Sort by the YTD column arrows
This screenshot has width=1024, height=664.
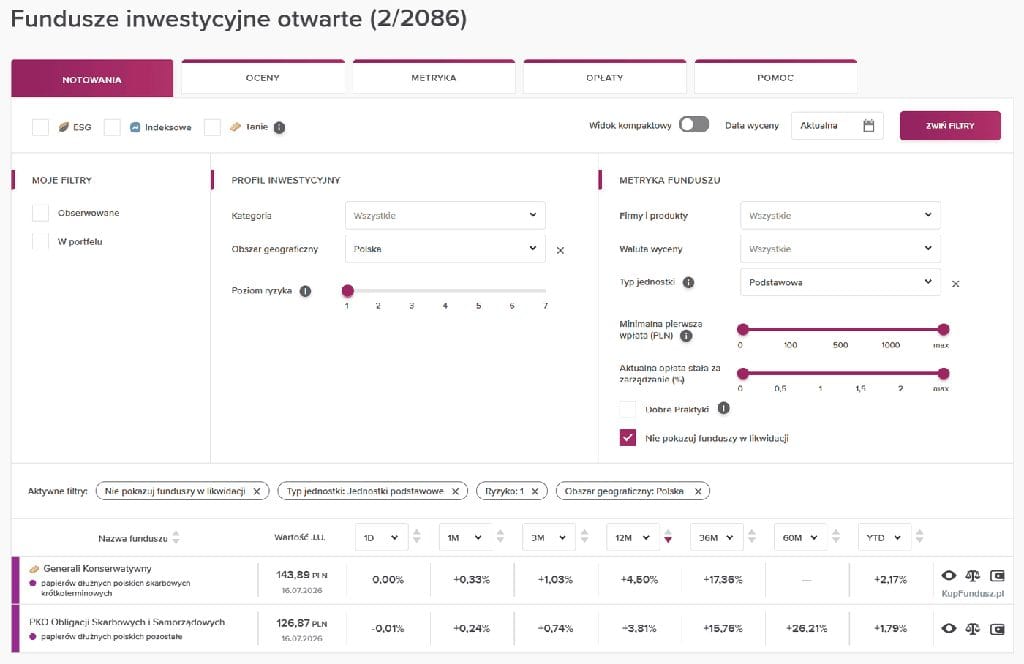coord(920,537)
